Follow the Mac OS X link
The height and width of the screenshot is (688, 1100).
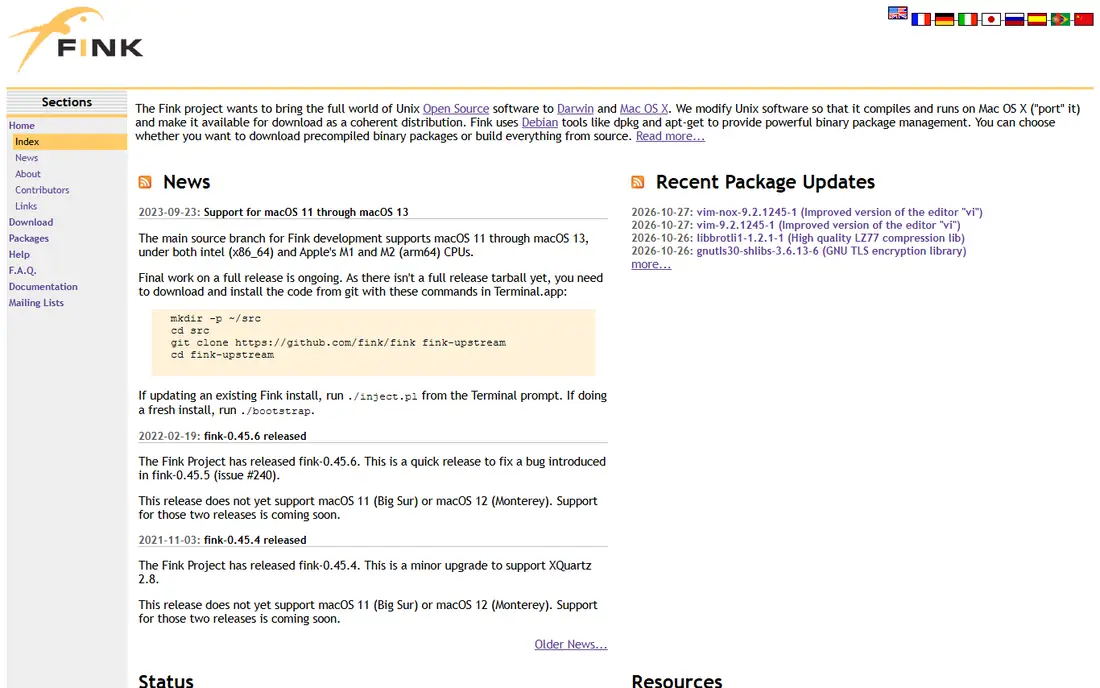tap(644, 109)
